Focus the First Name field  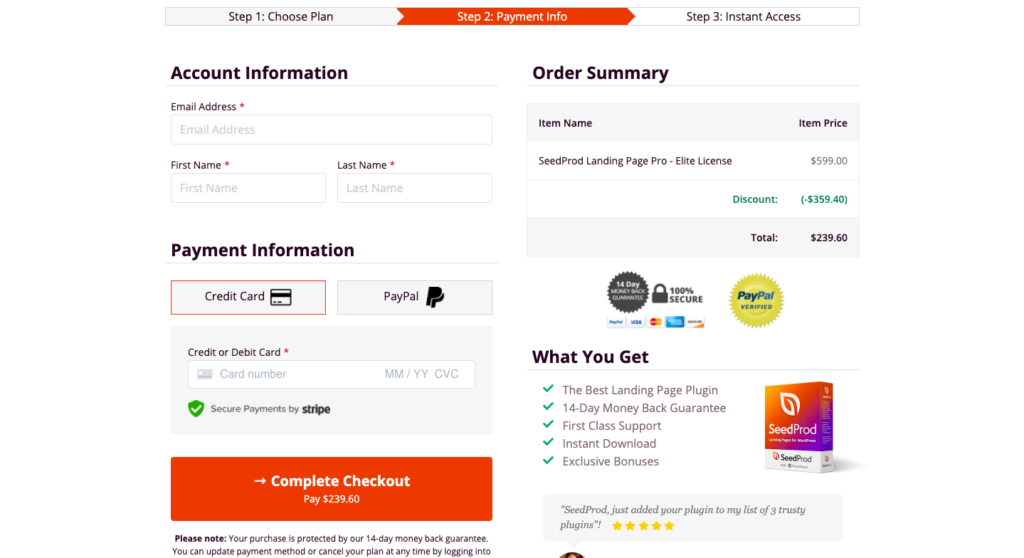click(248, 188)
